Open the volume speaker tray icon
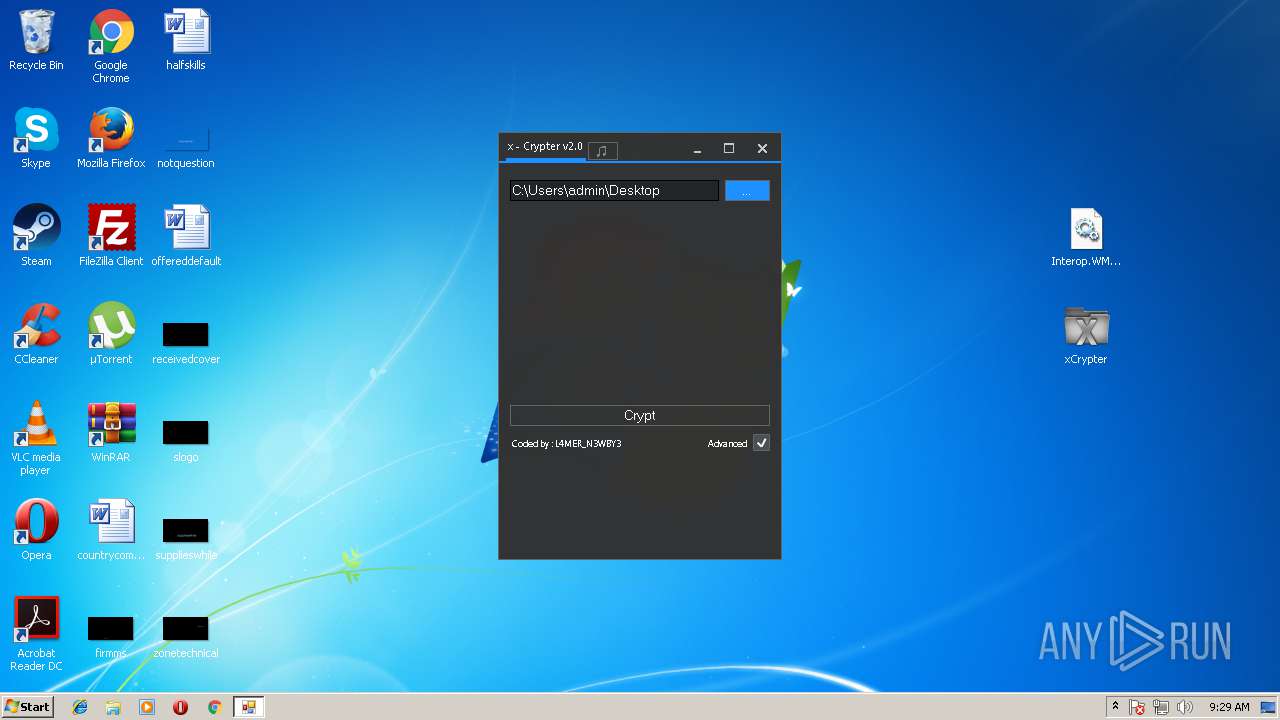Screen dimensions: 1280x720 [x=1185, y=707]
